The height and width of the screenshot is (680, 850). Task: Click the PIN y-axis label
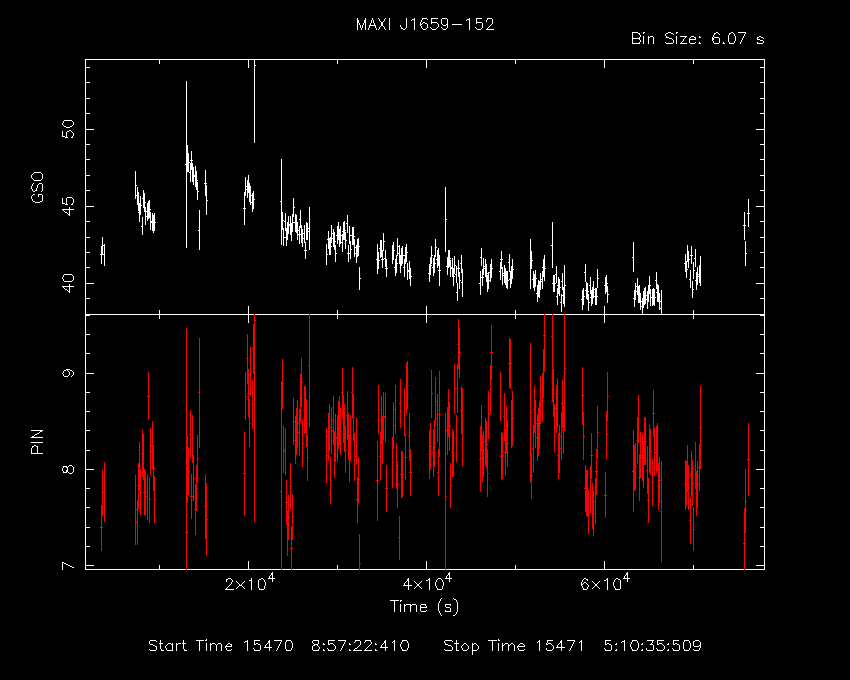37,441
